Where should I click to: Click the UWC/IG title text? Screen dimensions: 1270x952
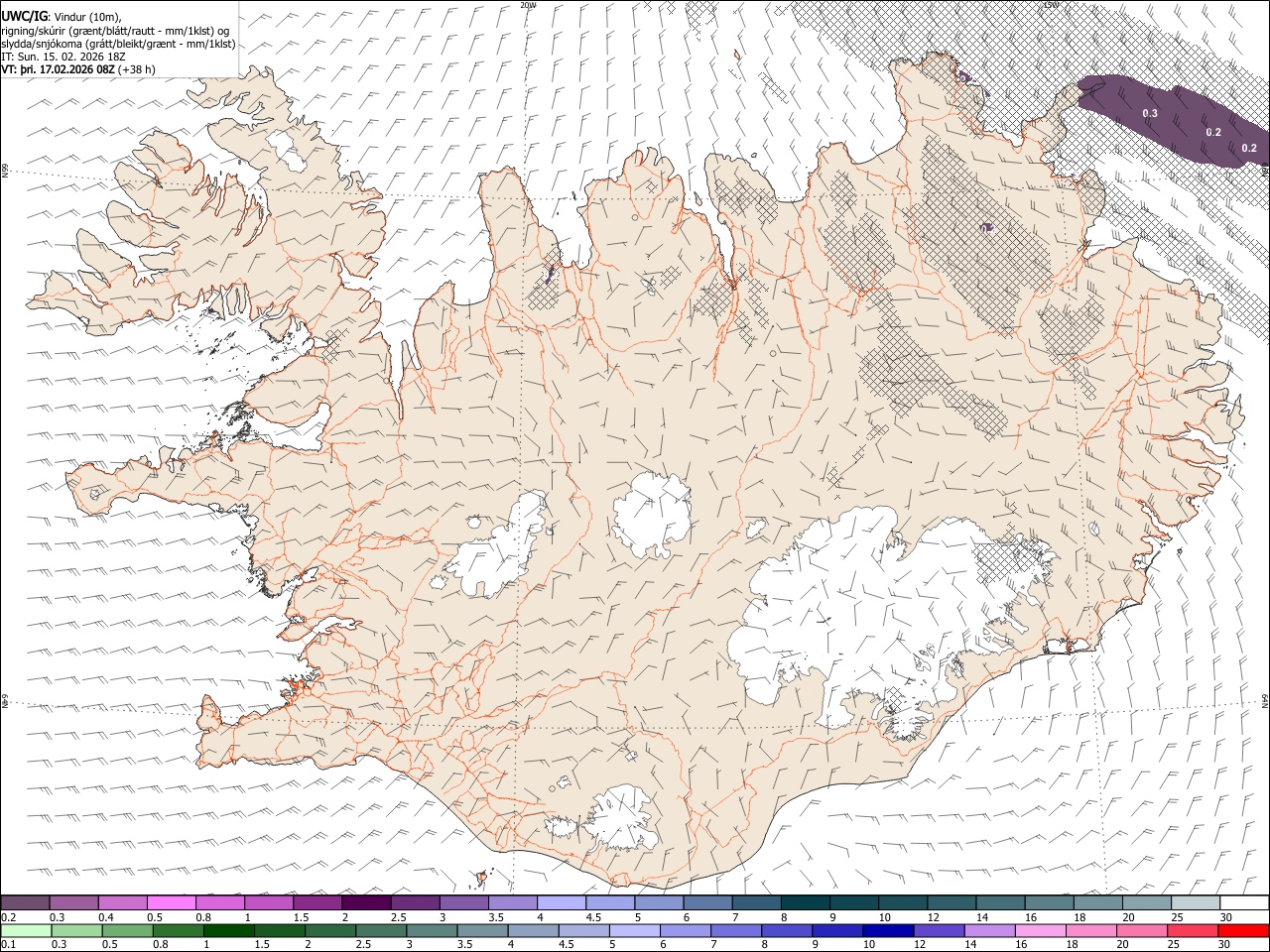point(23,17)
